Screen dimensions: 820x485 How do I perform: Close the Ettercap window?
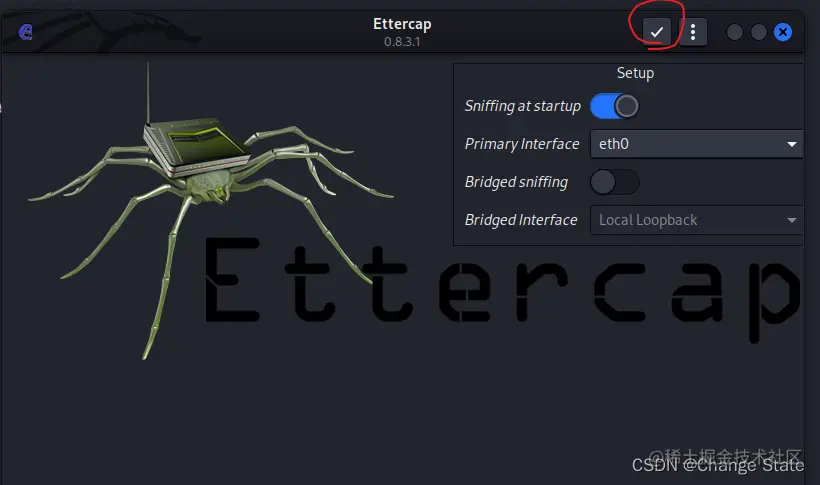tap(783, 32)
